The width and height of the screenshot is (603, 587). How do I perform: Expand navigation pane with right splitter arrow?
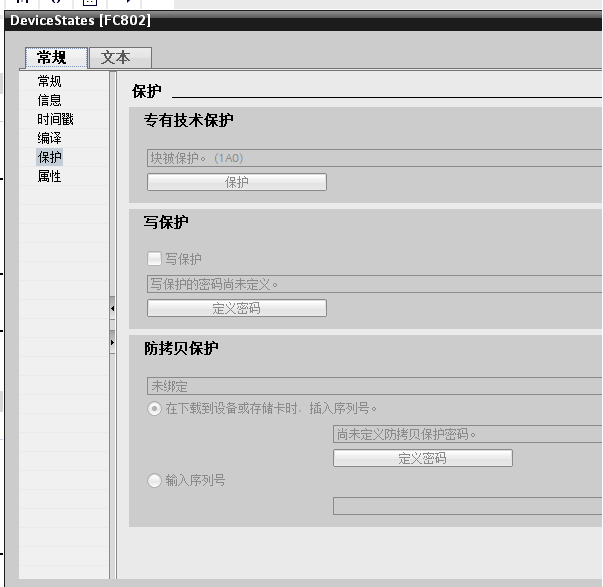click(x=112, y=344)
